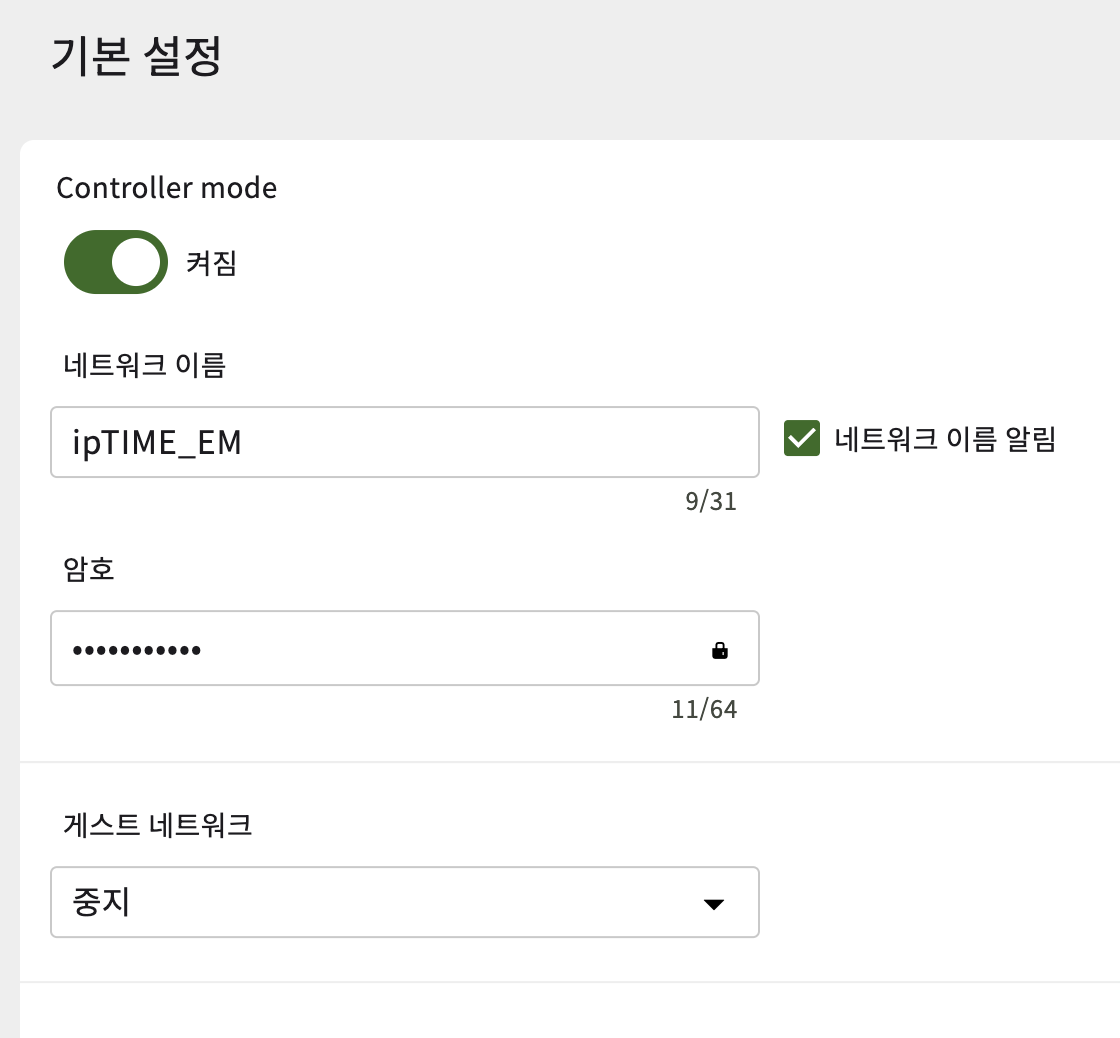Screen dimensions: 1120x1038
Task: Click the 기본 설정 page heading
Action: (136, 56)
